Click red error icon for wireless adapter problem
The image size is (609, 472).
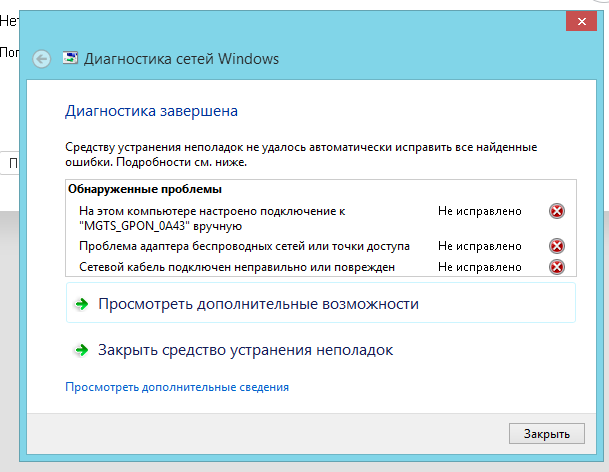pos(557,246)
